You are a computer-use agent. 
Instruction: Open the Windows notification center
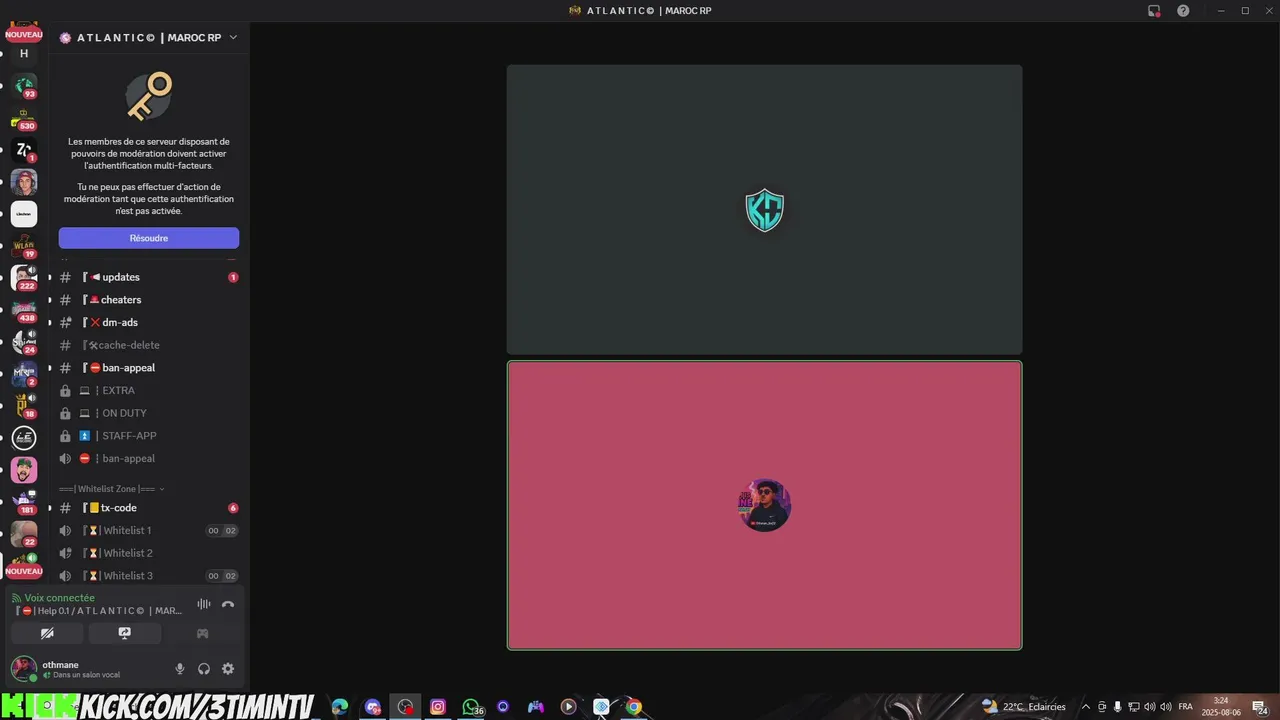click(x=1260, y=707)
